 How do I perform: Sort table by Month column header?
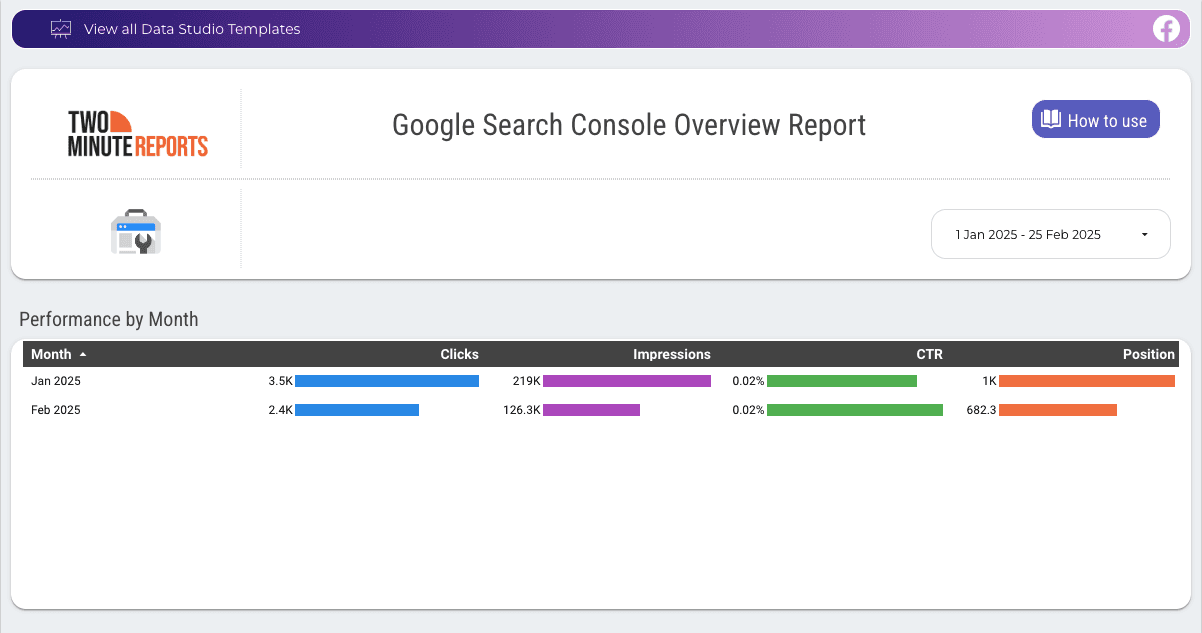tap(51, 354)
